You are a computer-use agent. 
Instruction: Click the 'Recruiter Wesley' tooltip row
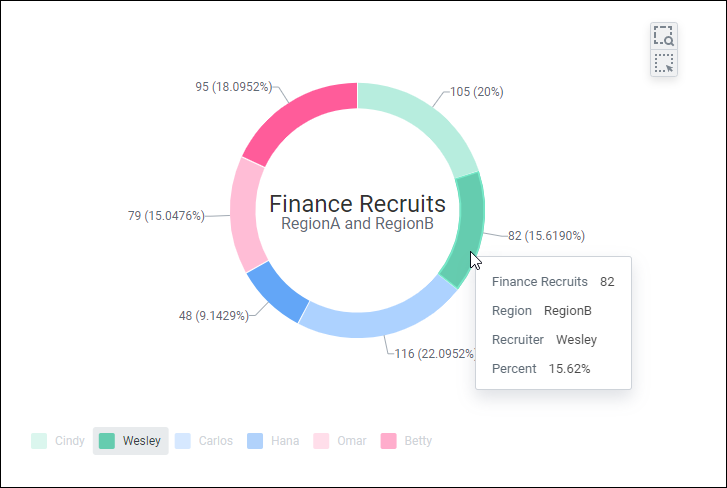544,340
